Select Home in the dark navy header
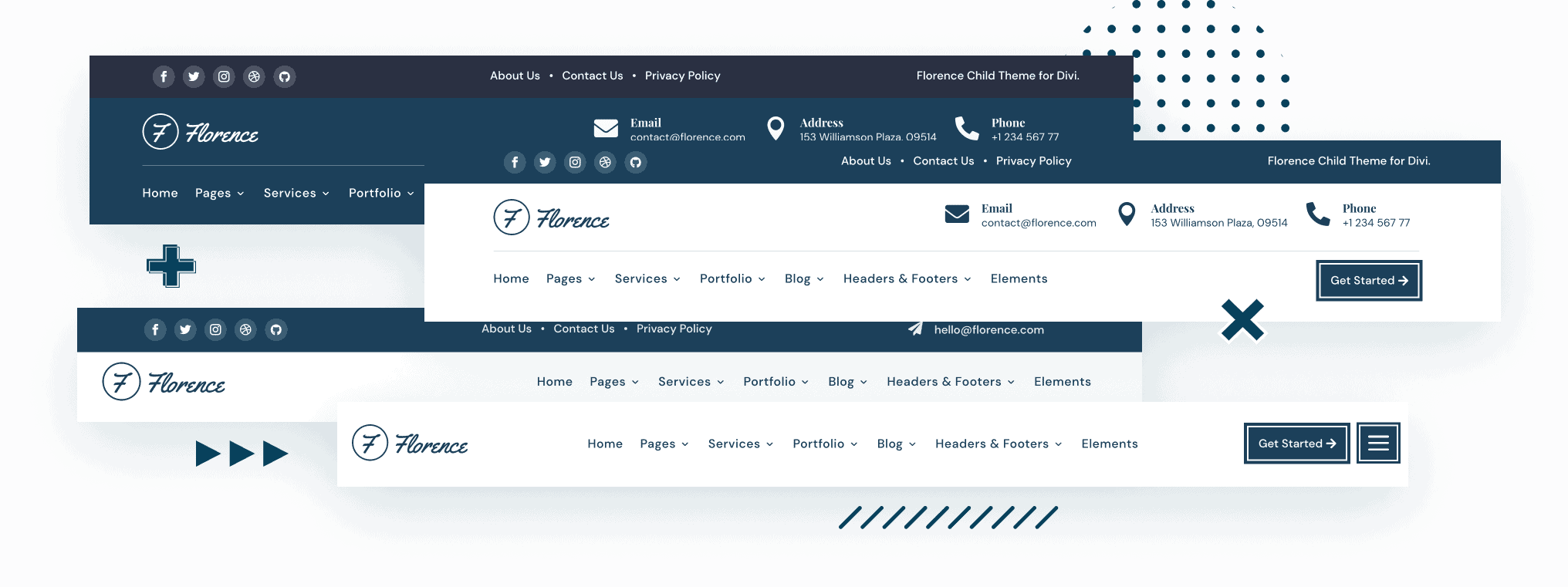Viewport: 1568px width, 587px height. point(160,193)
